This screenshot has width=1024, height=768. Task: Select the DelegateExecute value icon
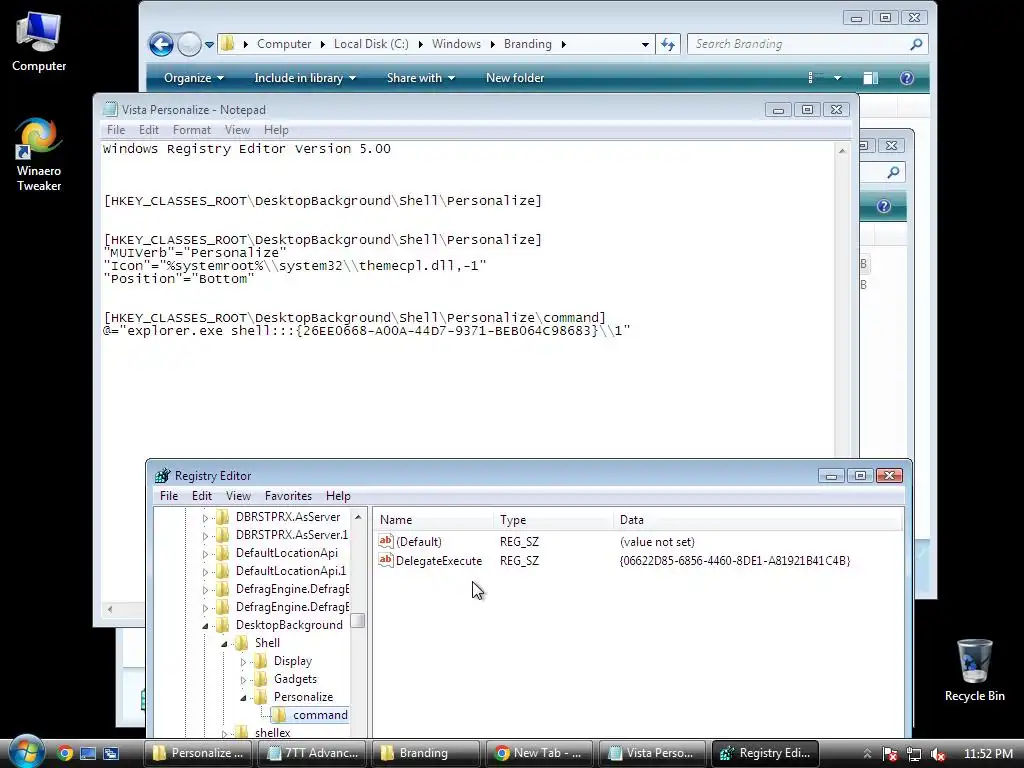tap(386, 560)
